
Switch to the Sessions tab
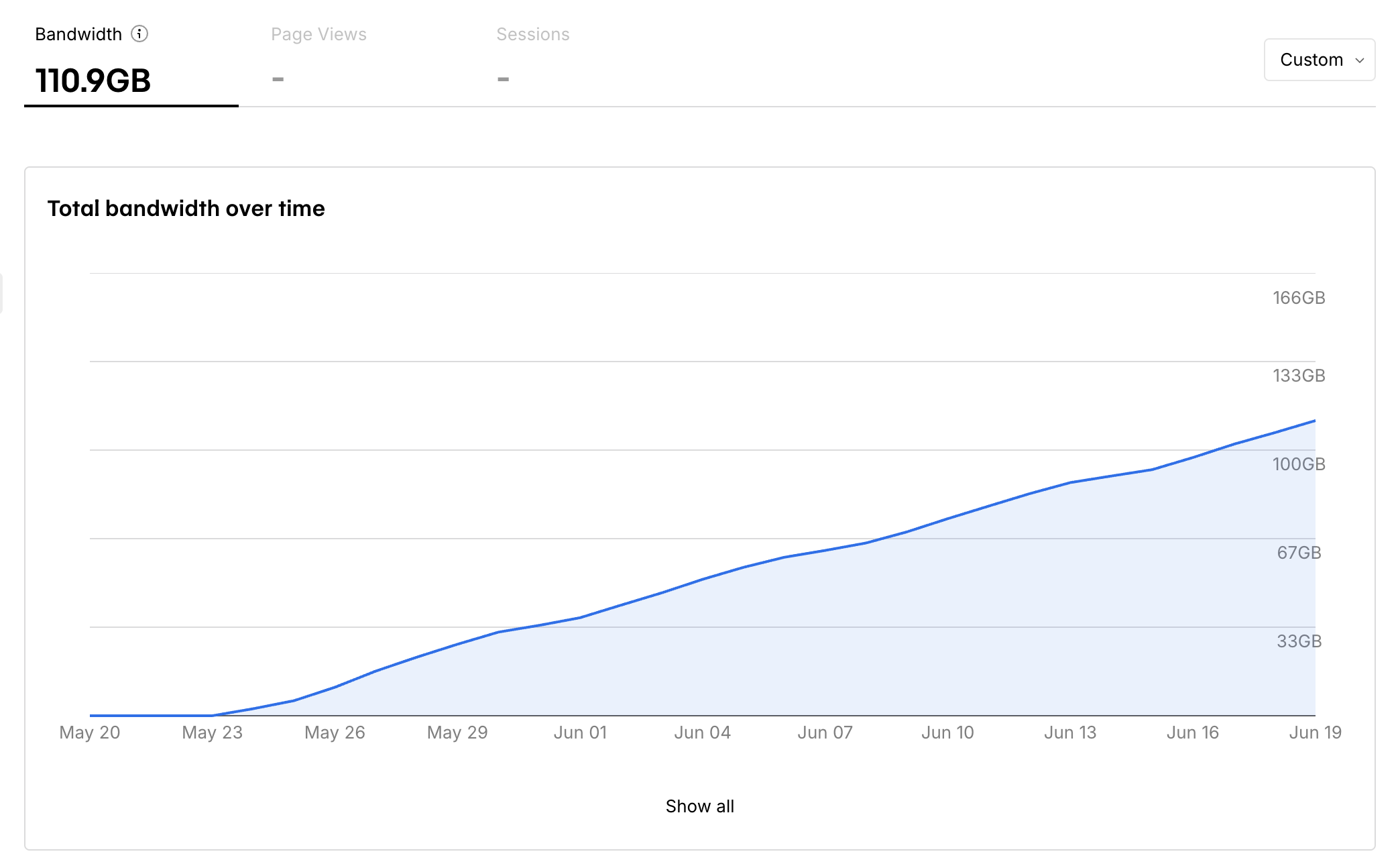click(x=532, y=34)
